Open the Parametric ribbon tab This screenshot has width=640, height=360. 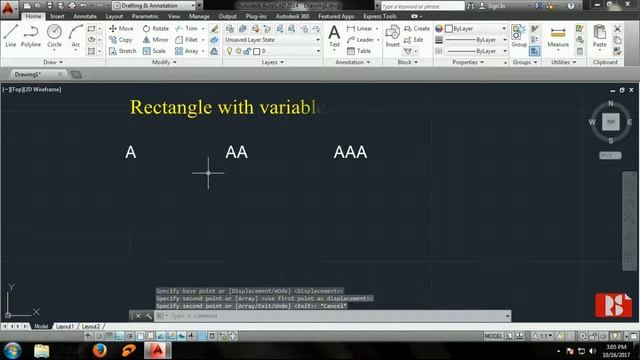pos(145,16)
